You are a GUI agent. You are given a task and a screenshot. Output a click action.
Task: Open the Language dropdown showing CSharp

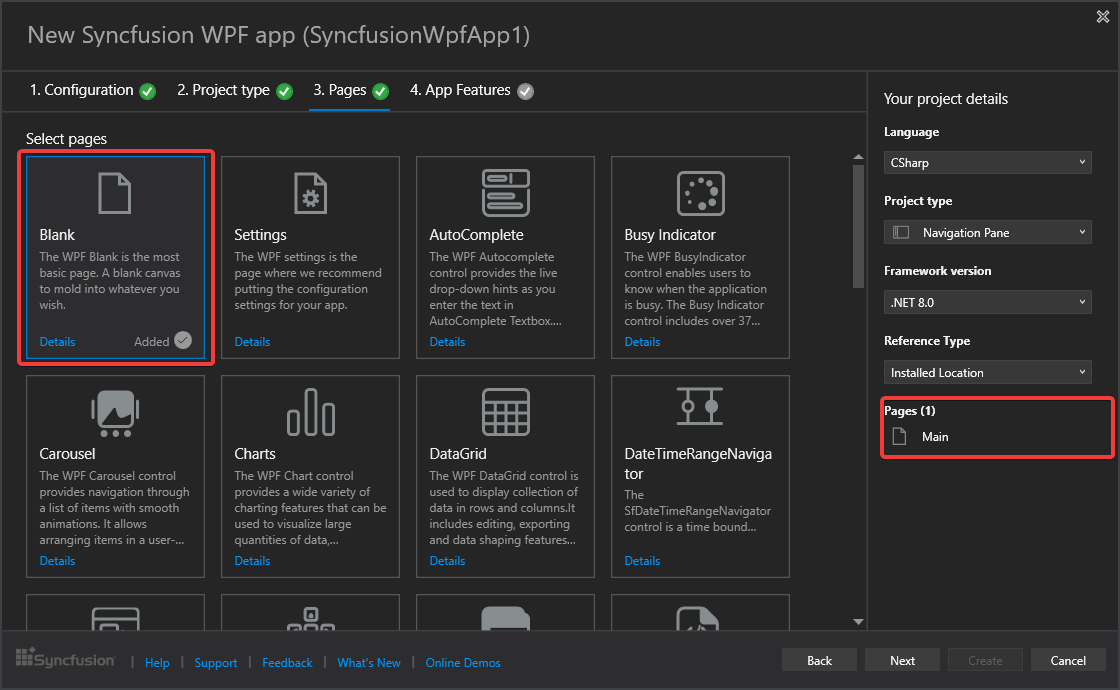click(987, 162)
